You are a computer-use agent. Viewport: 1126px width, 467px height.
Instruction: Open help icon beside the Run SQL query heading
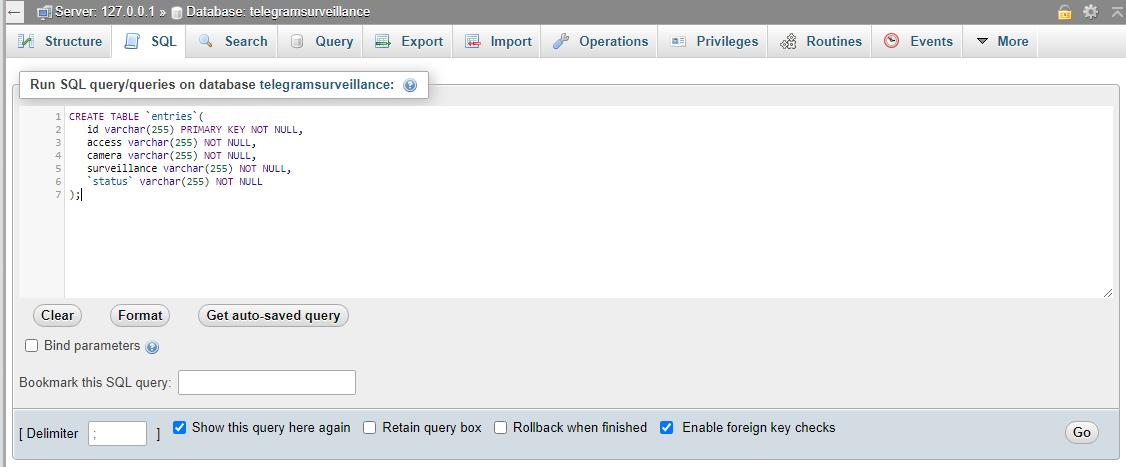point(410,85)
